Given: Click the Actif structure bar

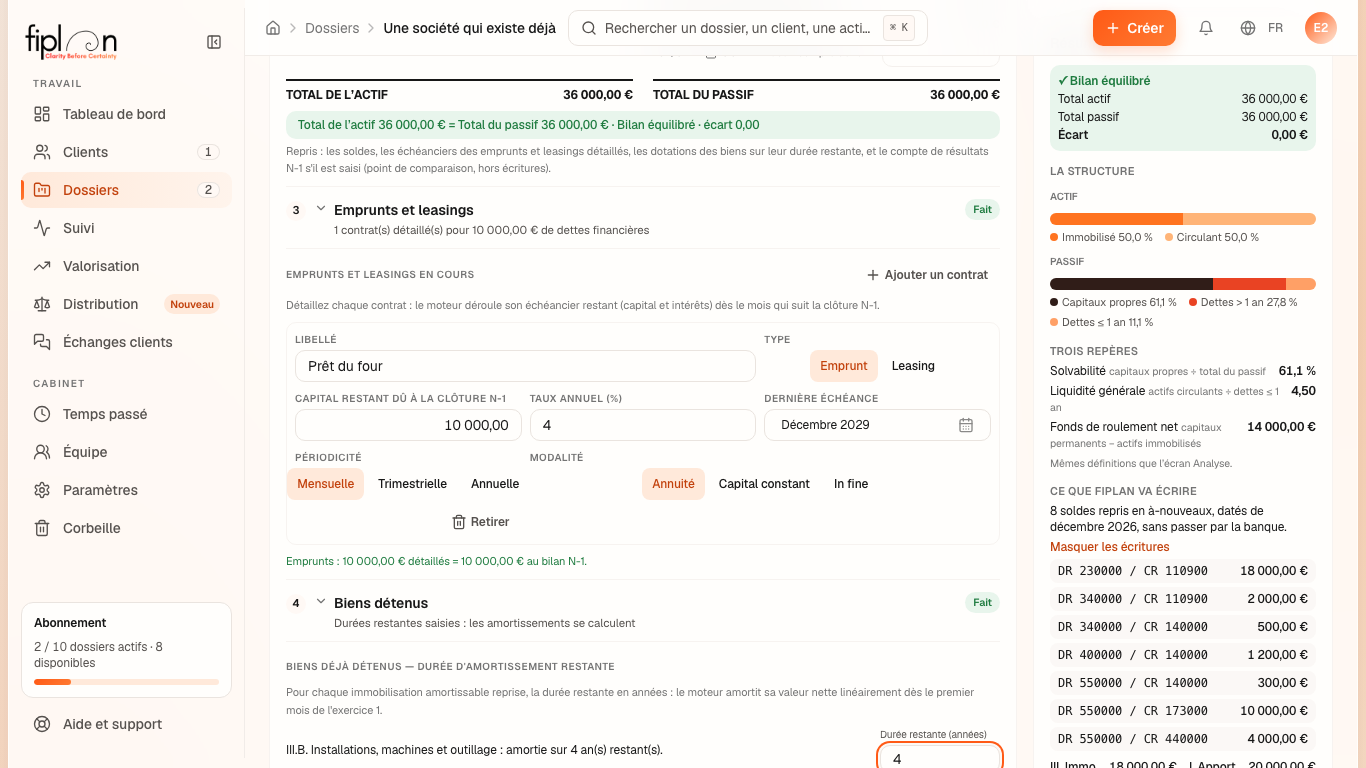Looking at the screenshot, I should (x=1183, y=219).
